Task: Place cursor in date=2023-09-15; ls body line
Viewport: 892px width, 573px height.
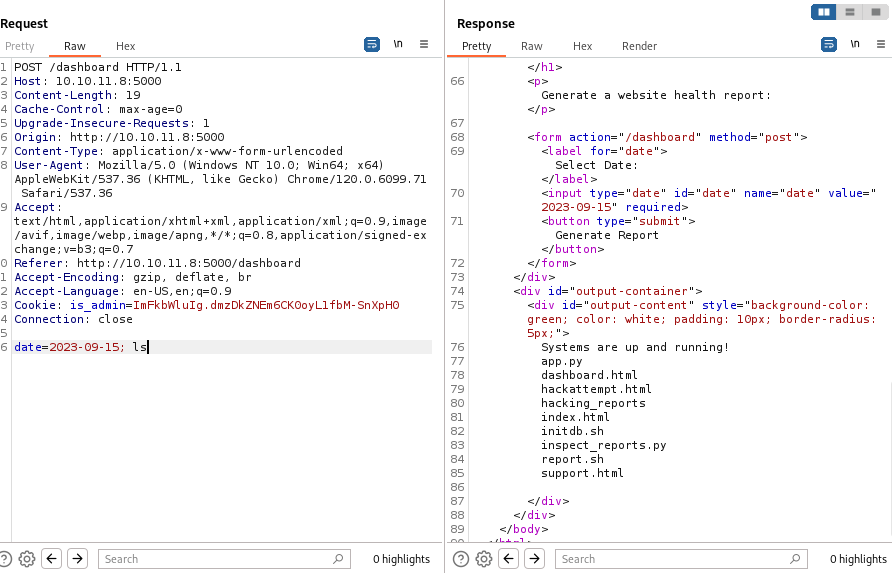Action: pyautogui.click(x=80, y=347)
